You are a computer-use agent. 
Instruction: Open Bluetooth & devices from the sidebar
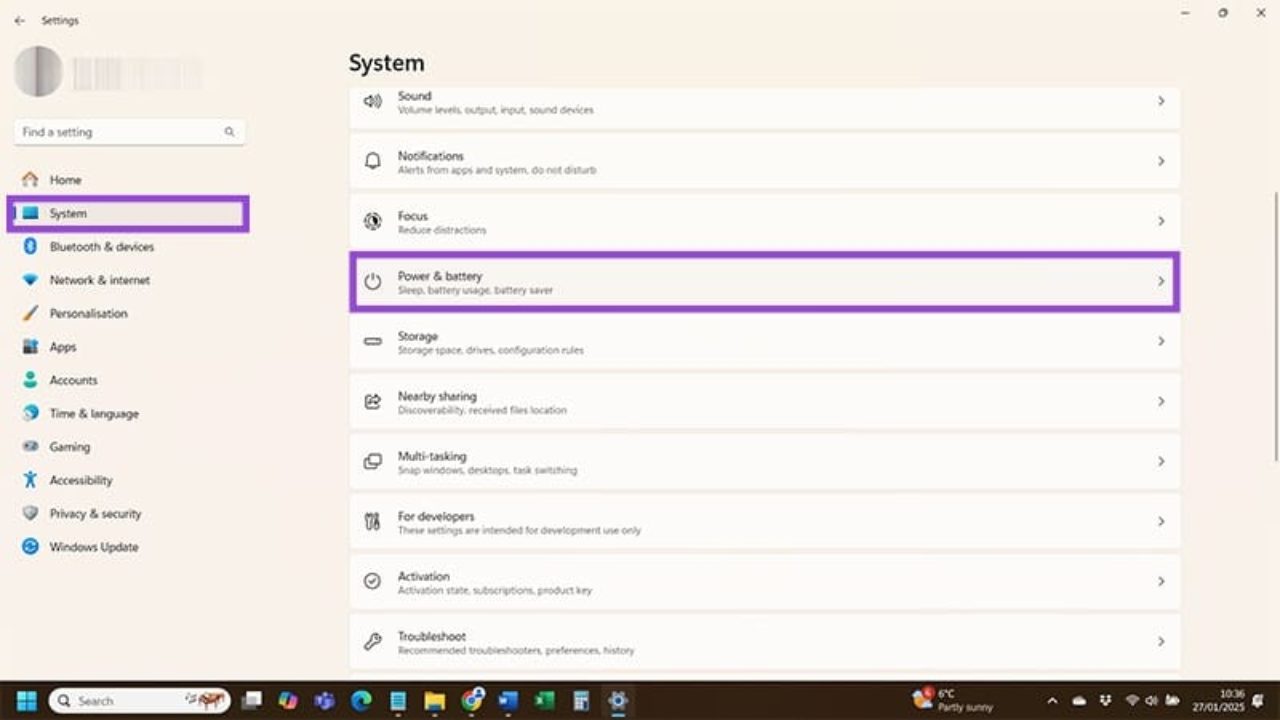click(100, 246)
